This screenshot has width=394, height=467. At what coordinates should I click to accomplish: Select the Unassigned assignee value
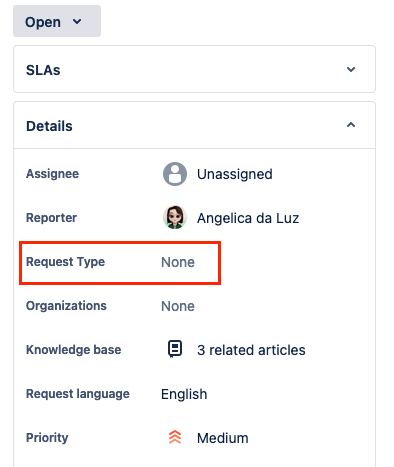235,174
